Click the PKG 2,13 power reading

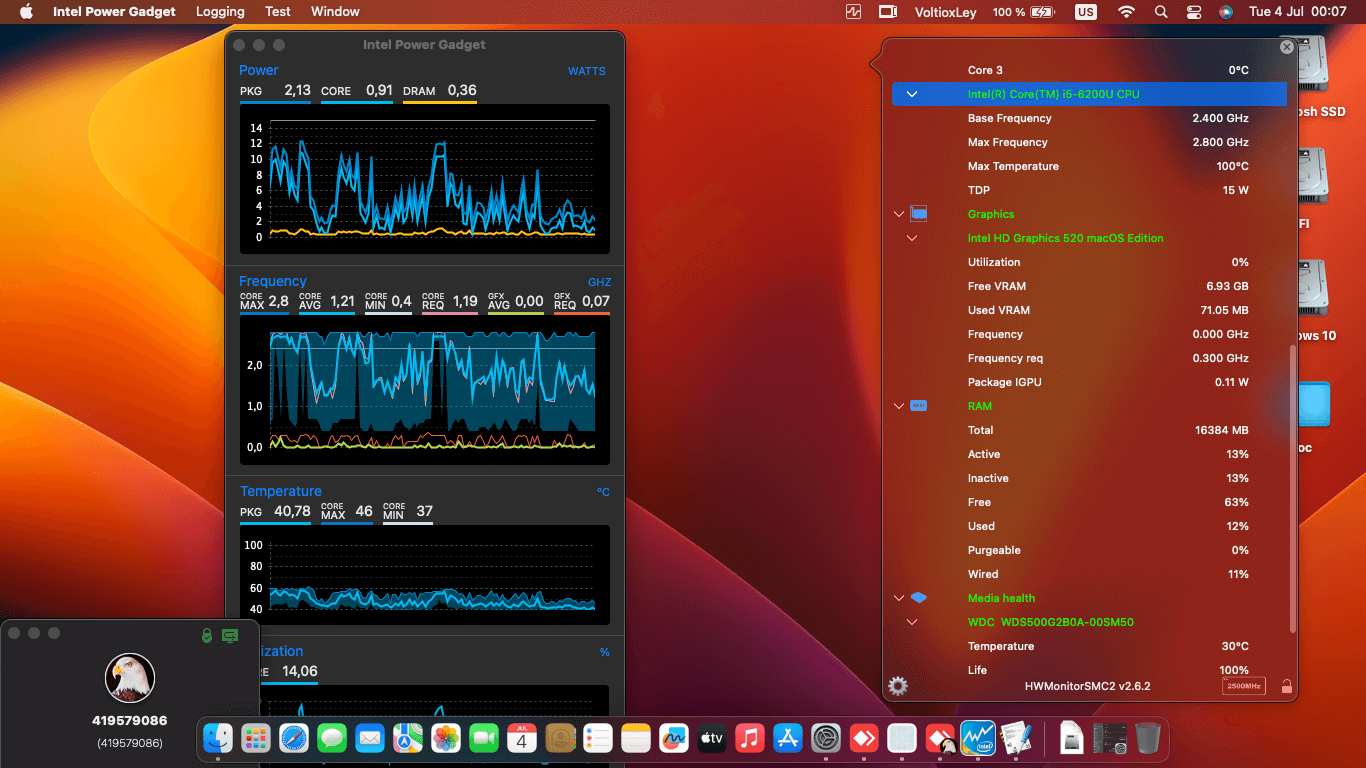coord(275,91)
